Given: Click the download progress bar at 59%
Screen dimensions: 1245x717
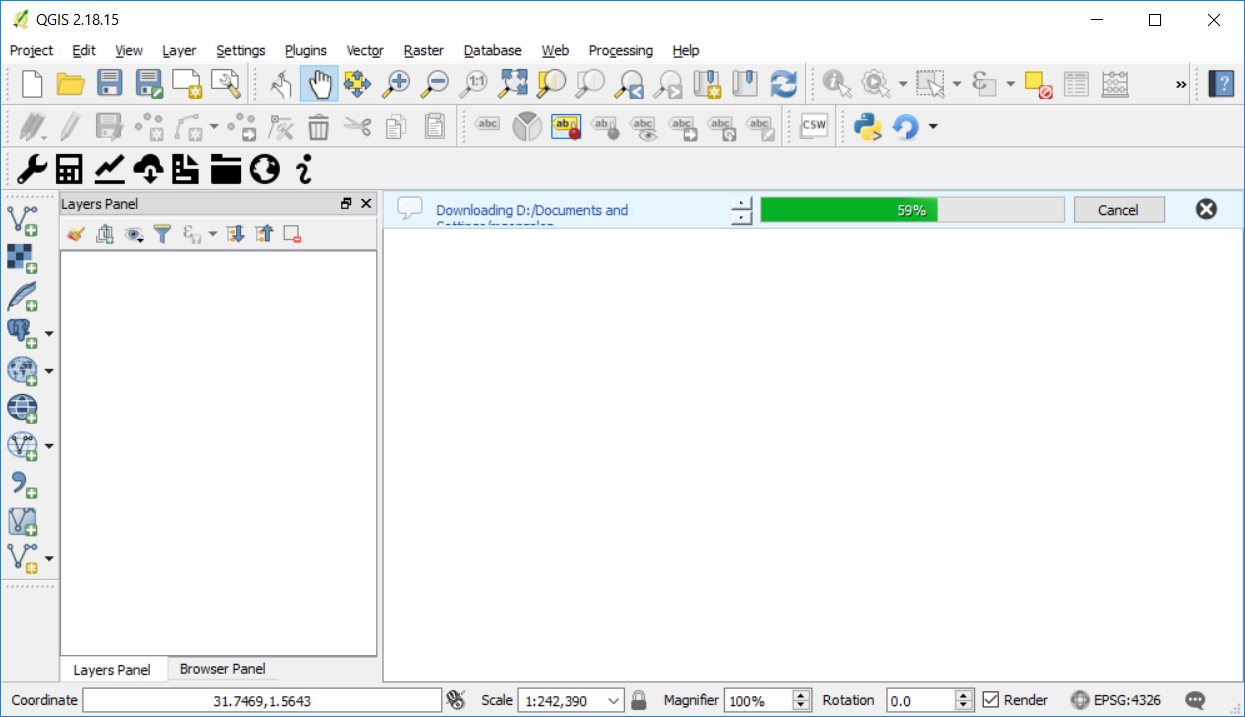Looking at the screenshot, I should pos(911,210).
